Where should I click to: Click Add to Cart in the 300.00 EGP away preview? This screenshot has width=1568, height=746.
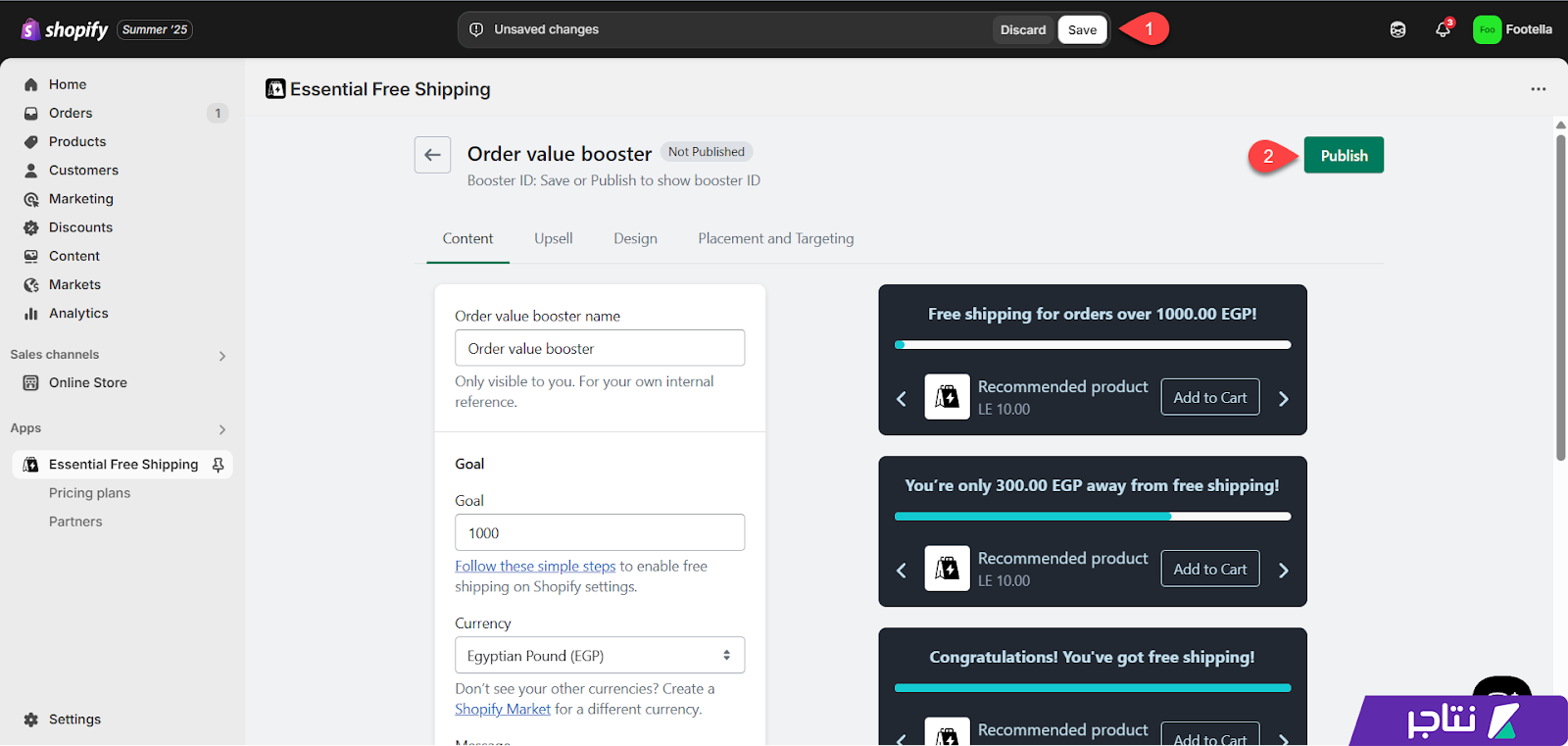1210,569
